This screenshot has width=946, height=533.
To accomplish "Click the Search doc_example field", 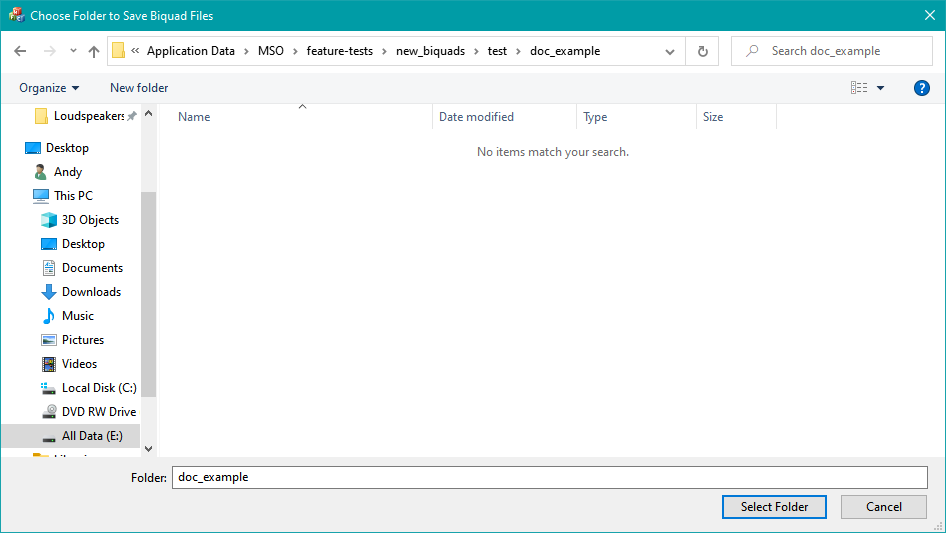I will point(831,51).
